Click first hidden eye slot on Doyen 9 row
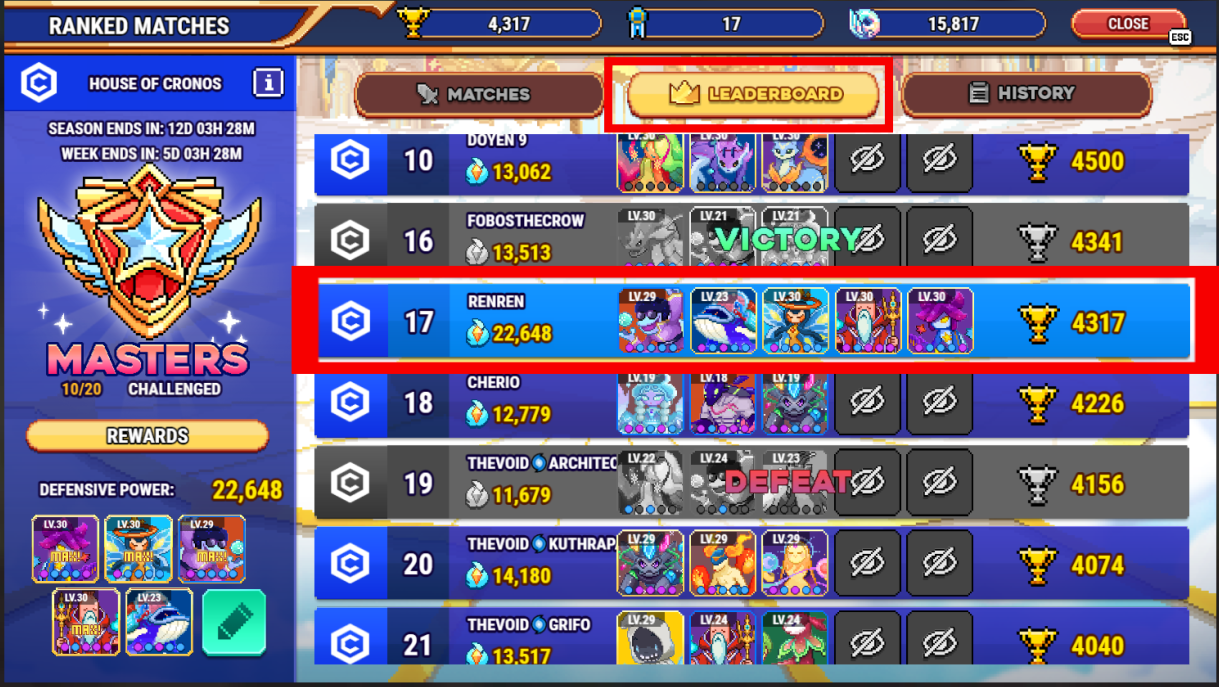Image resolution: width=1219 pixels, height=687 pixels. 867,160
